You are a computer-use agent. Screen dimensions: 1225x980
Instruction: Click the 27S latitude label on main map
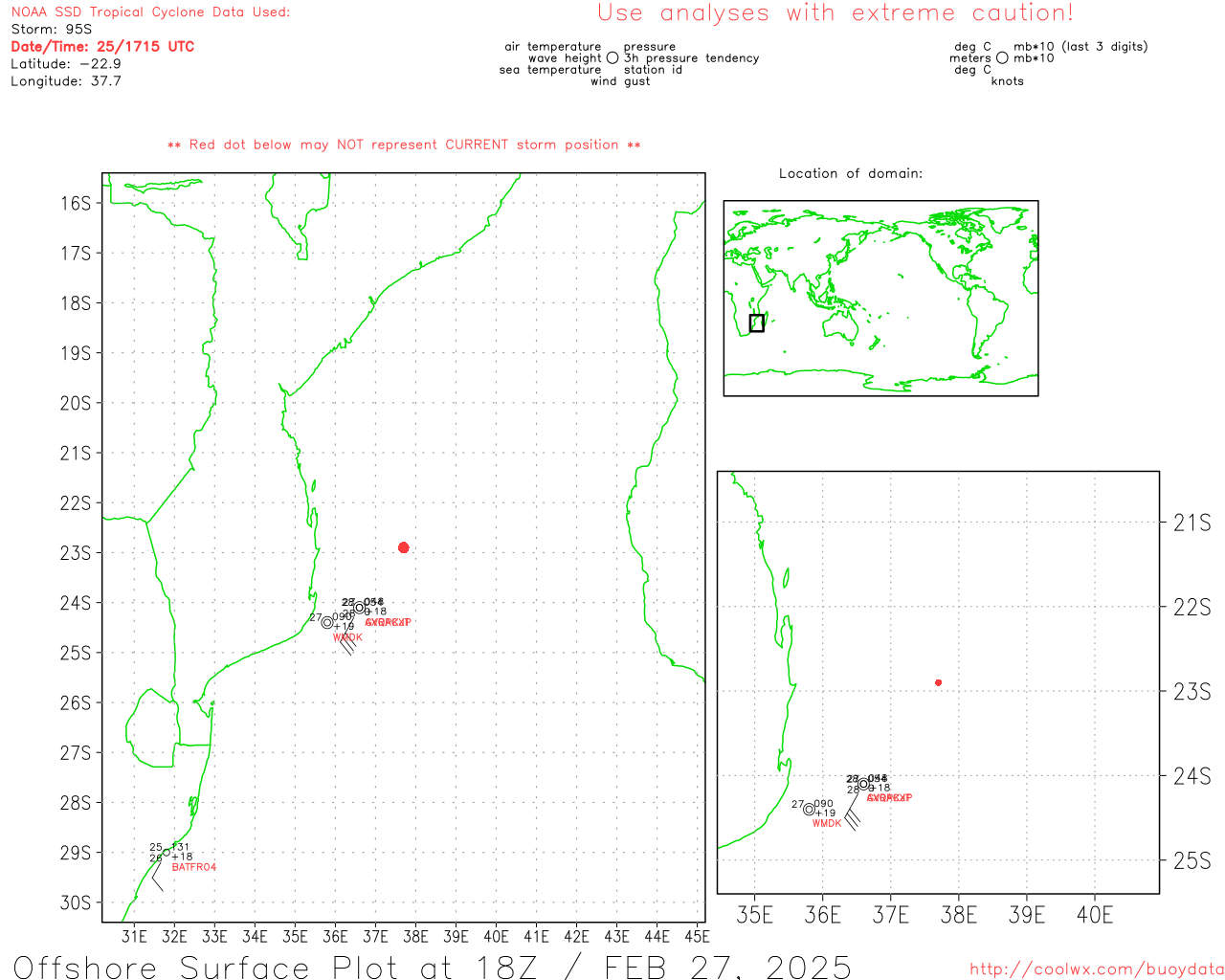(x=76, y=753)
